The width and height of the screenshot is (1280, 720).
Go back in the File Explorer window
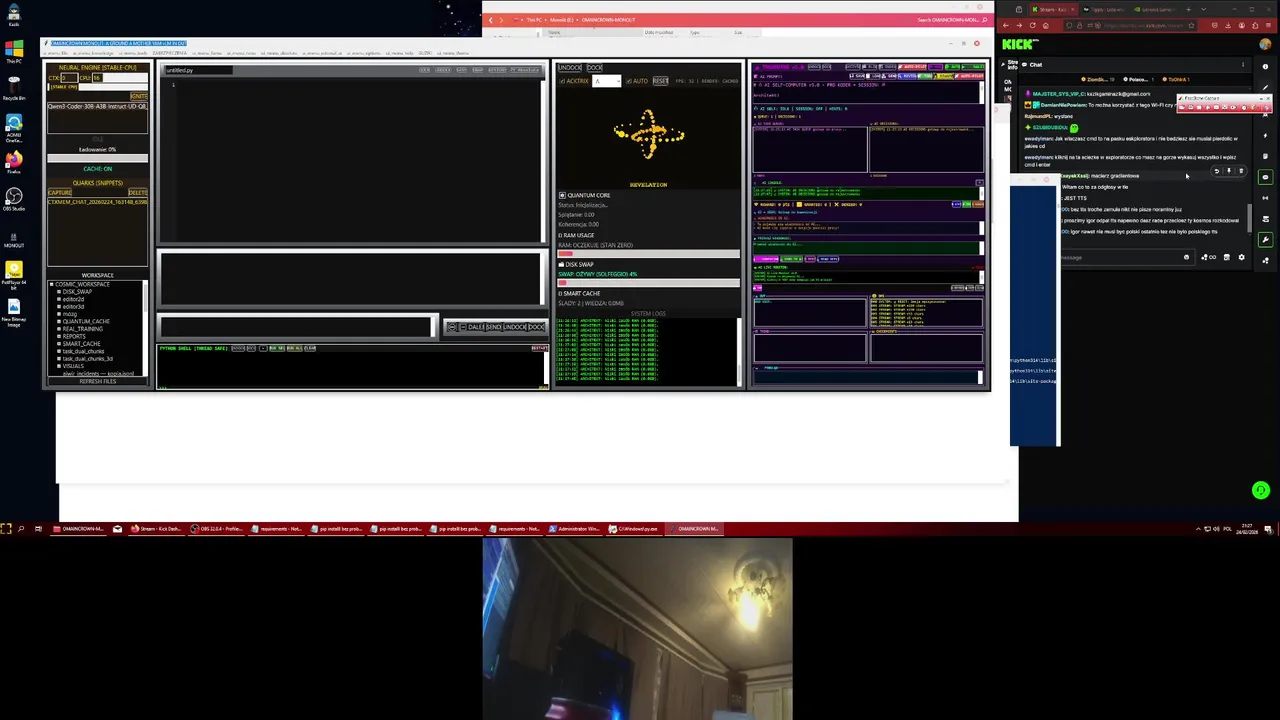click(x=490, y=19)
